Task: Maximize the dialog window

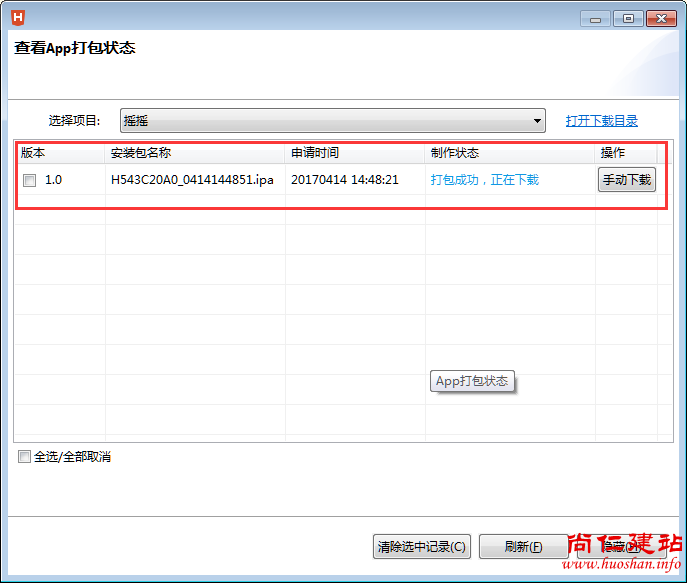Action: [x=628, y=18]
